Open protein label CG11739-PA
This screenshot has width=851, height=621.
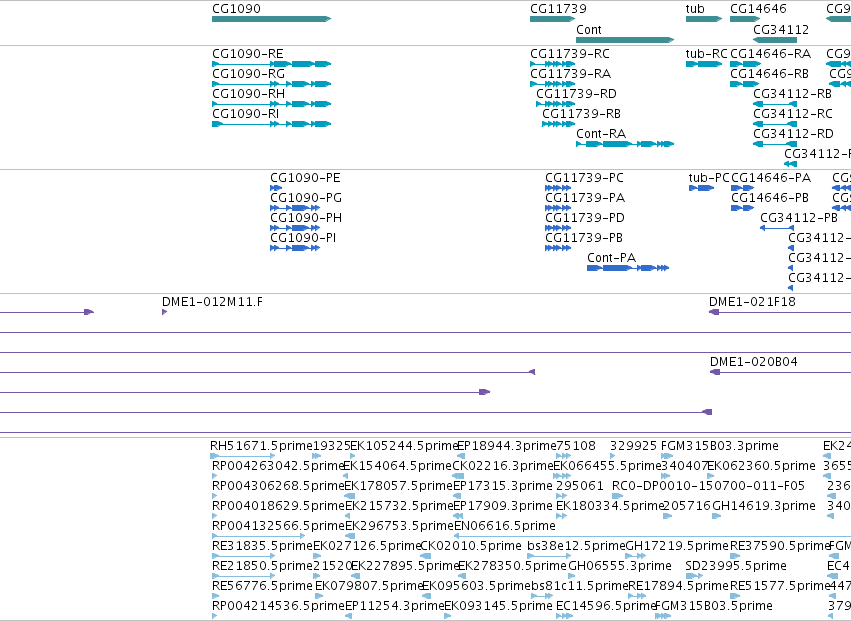coord(585,198)
